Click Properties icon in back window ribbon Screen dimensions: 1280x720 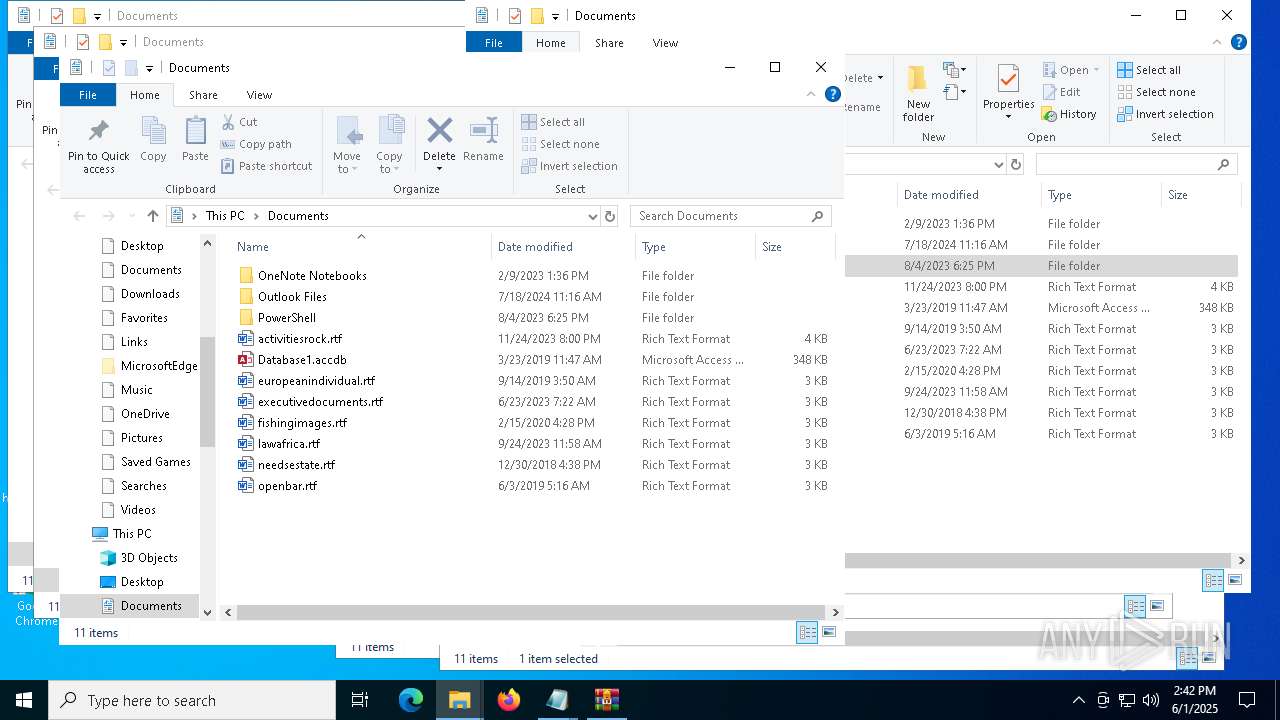1008,92
